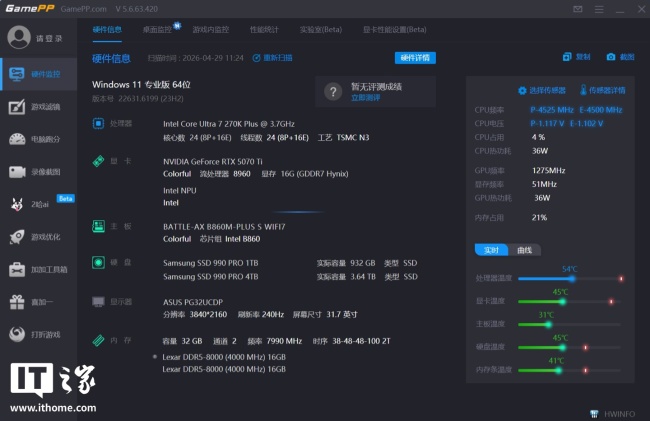650x421 pixels.
Task: Switch to the 桌面监控 tab
Action: 157,29
